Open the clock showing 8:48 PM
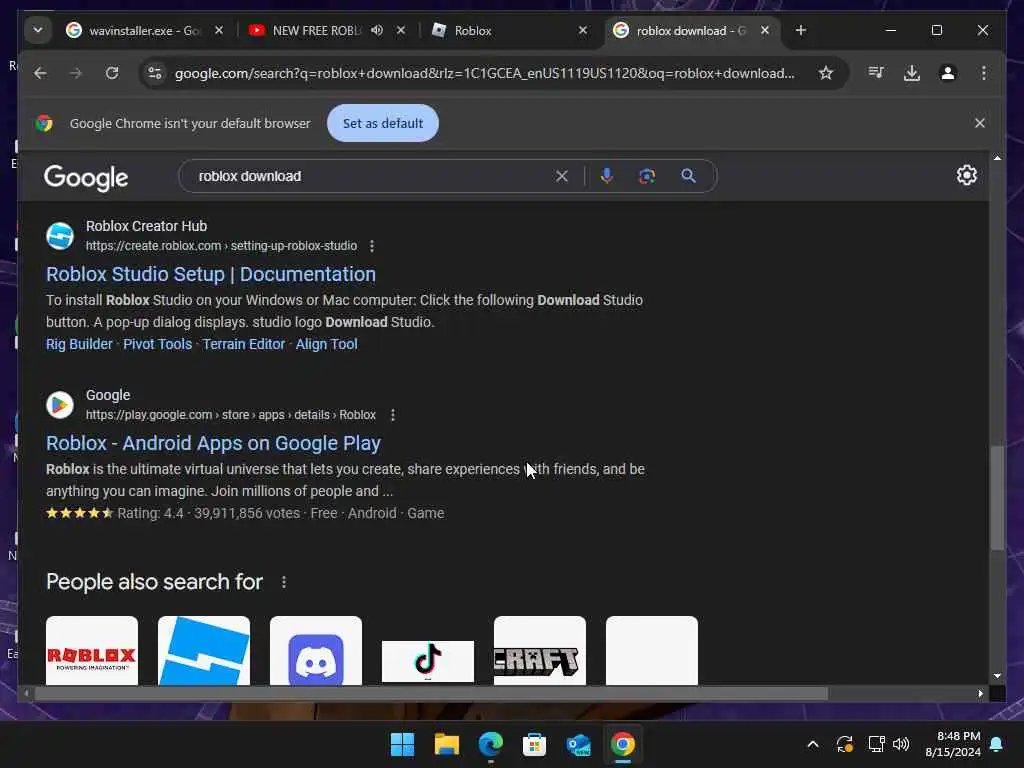Screen dimensions: 1024x768 point(953,744)
